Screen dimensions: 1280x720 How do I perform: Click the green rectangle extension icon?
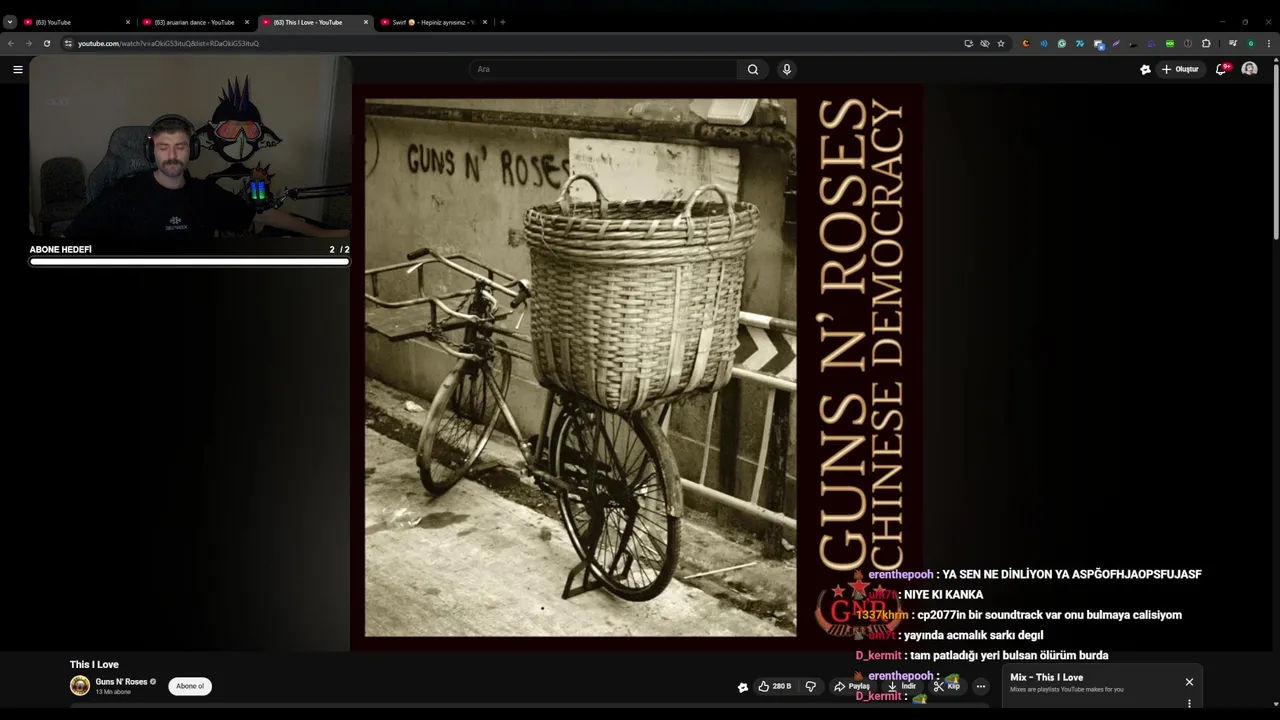coord(1170,43)
